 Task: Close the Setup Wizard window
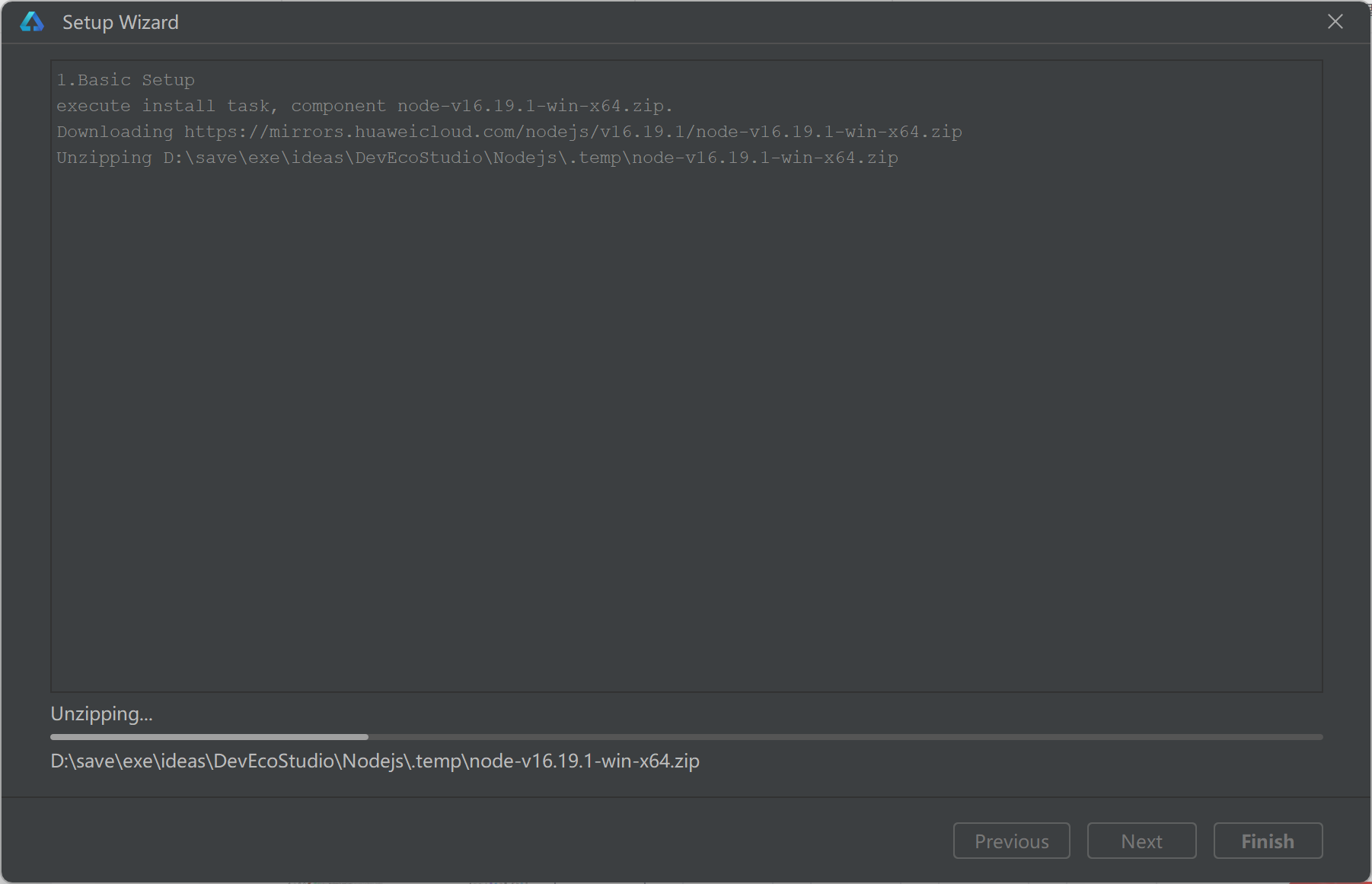pyautogui.click(x=1335, y=22)
